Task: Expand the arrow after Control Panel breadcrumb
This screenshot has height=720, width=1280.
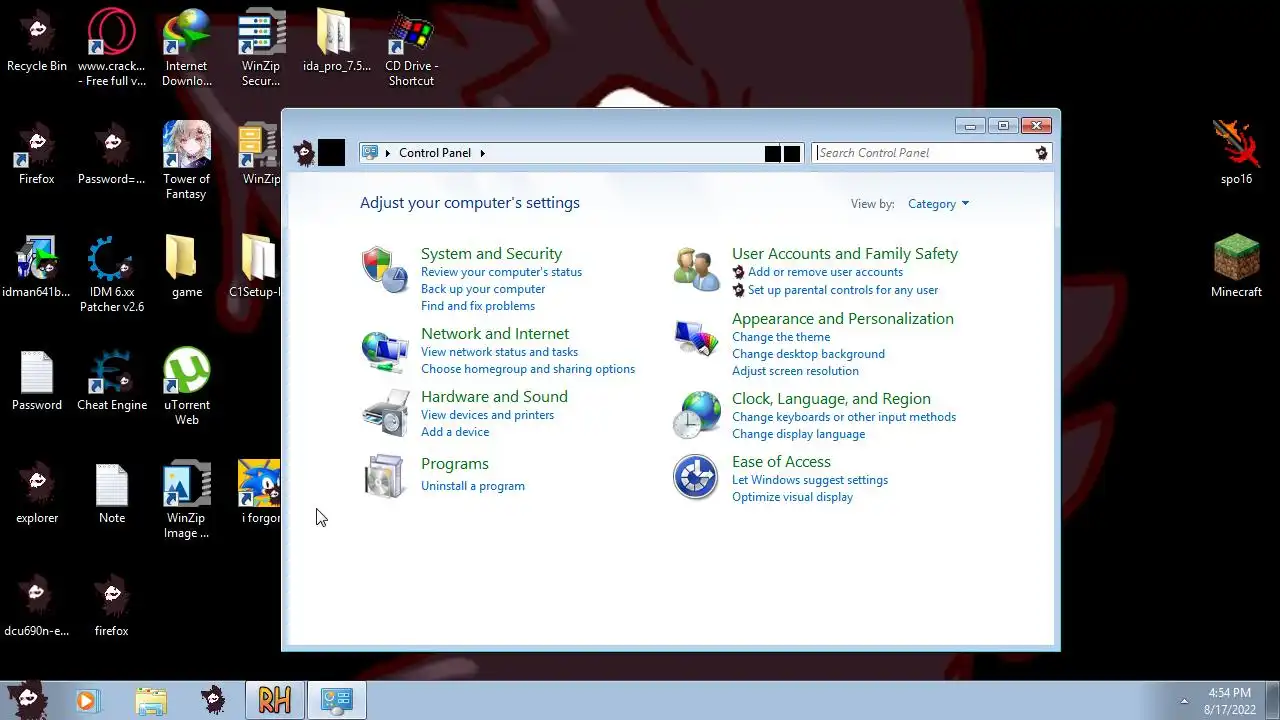Action: 482,153
